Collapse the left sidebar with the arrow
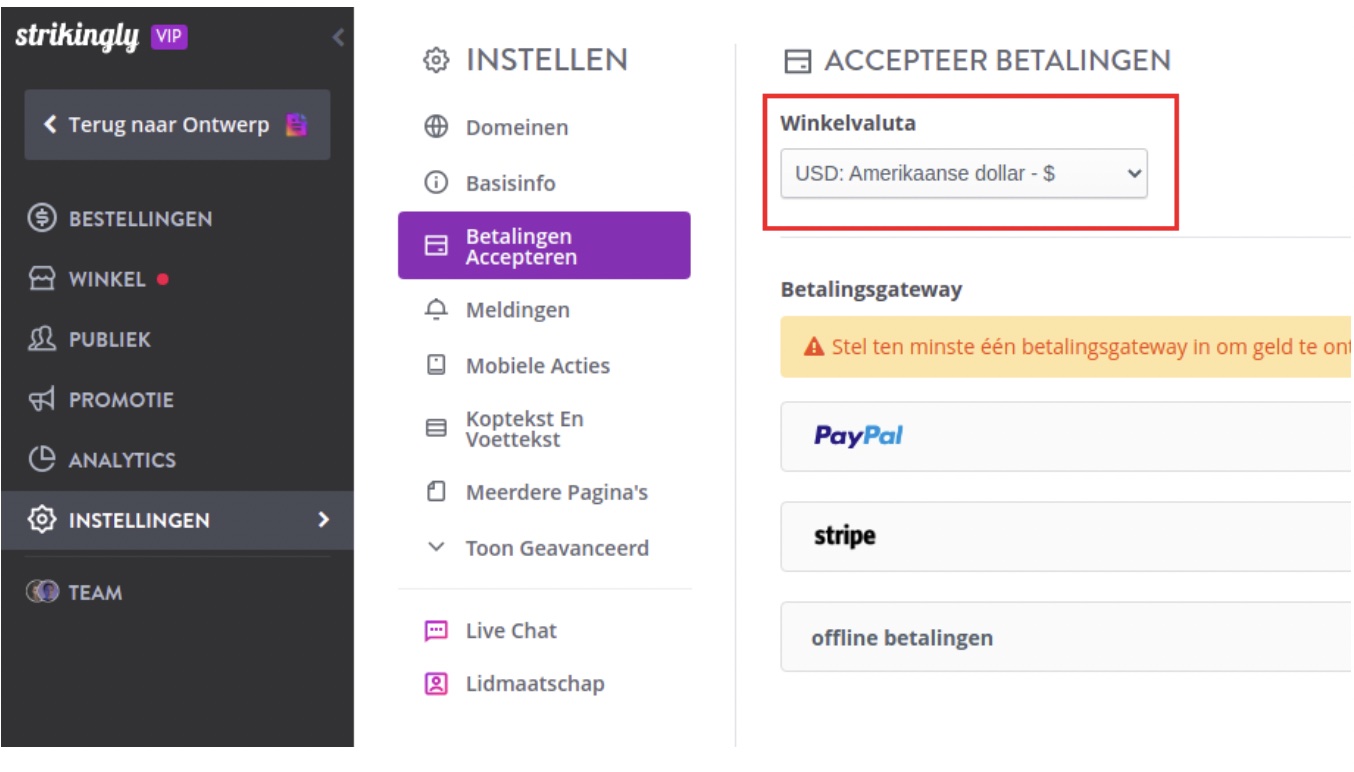The height and width of the screenshot is (772, 1354). pos(338,38)
